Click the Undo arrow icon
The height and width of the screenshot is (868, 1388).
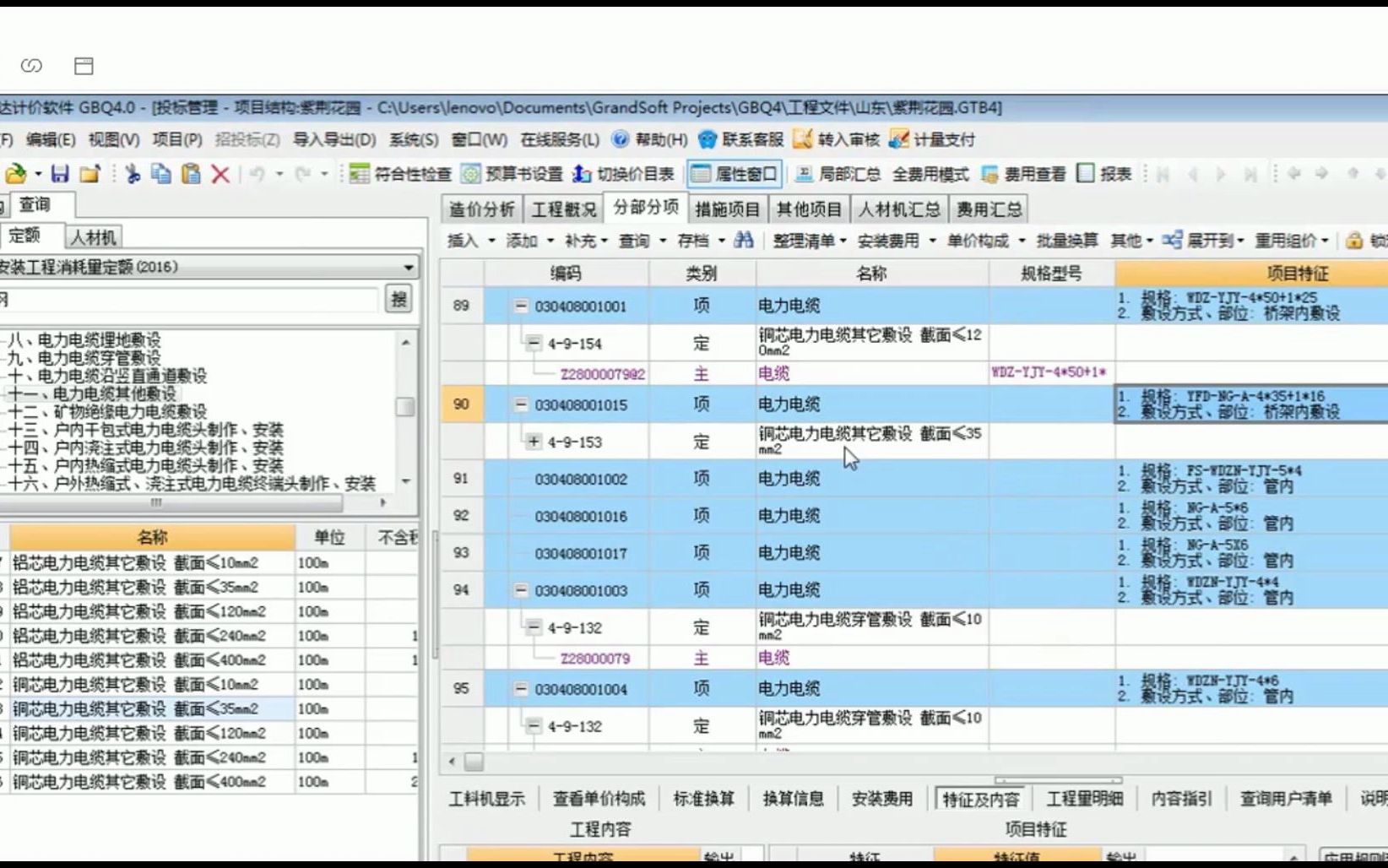257,174
